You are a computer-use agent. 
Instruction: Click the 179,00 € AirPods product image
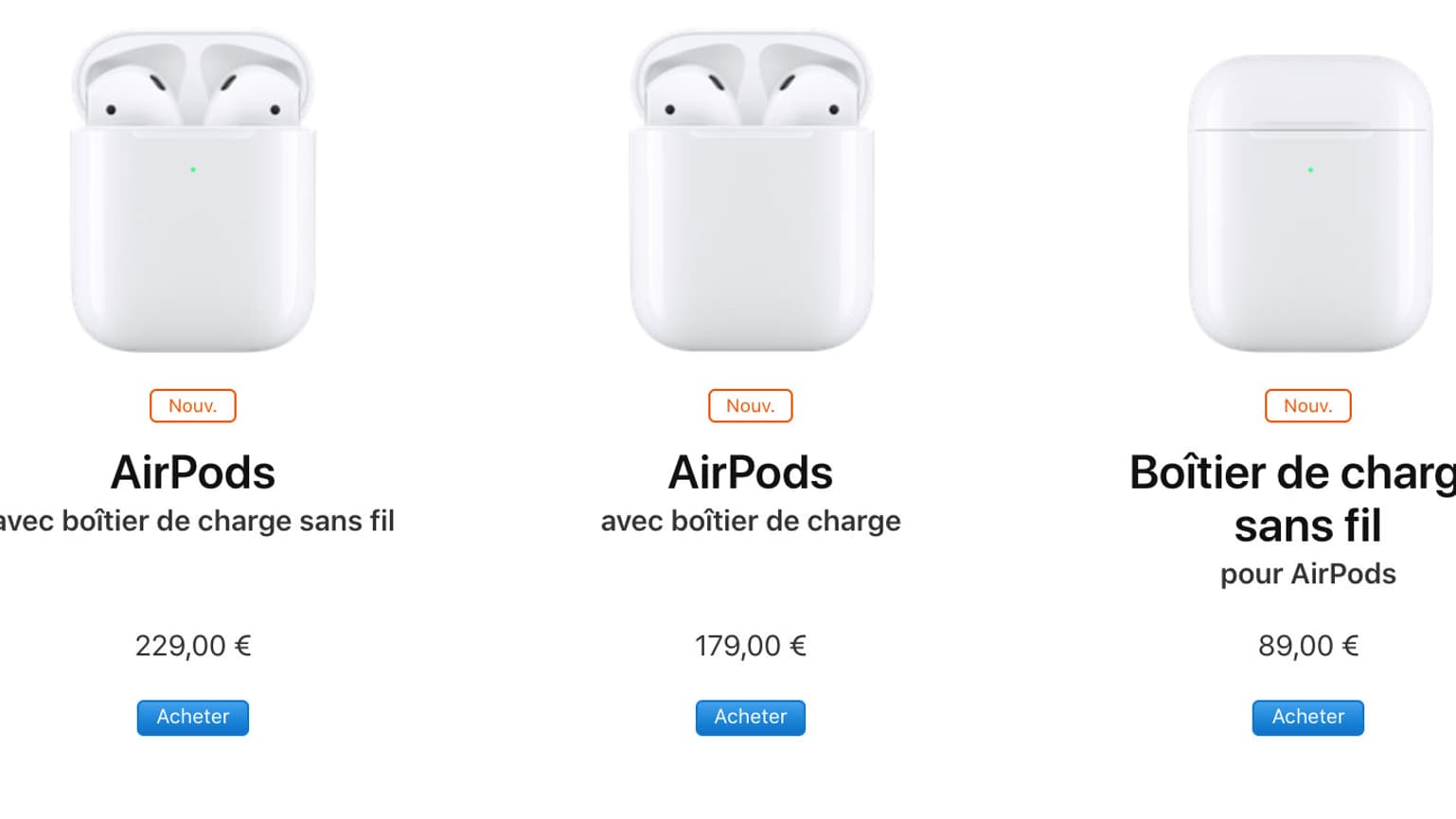[751, 194]
